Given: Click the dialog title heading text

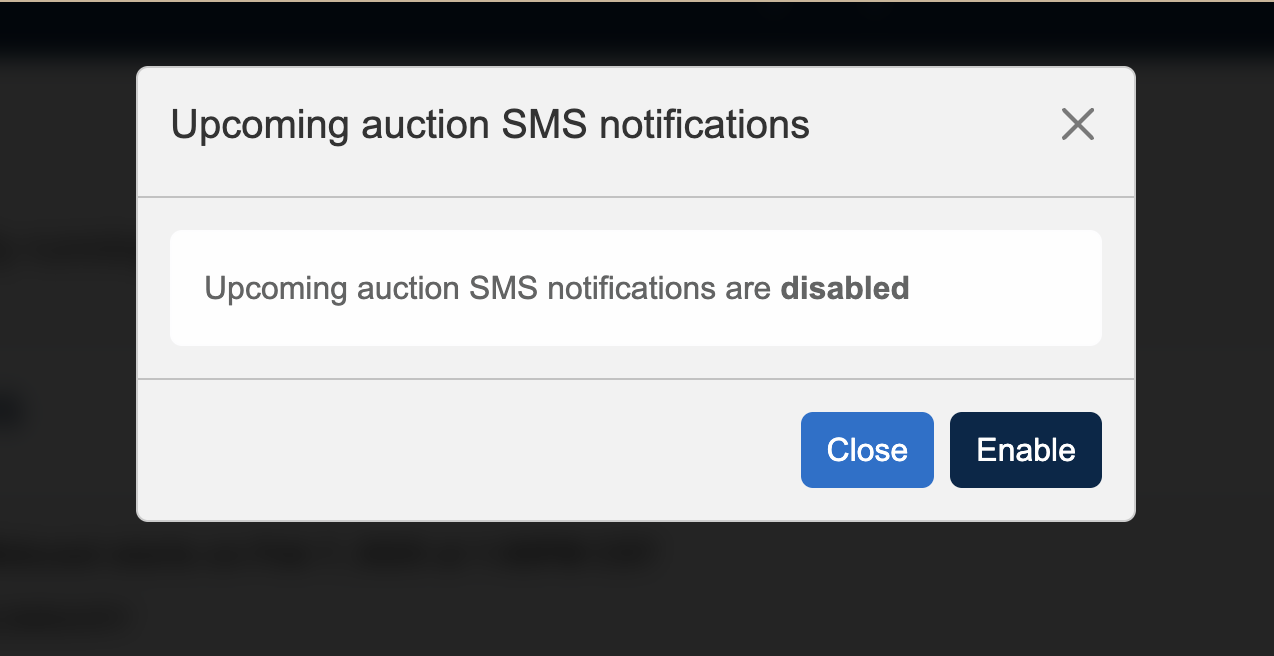Looking at the screenshot, I should [490, 125].
